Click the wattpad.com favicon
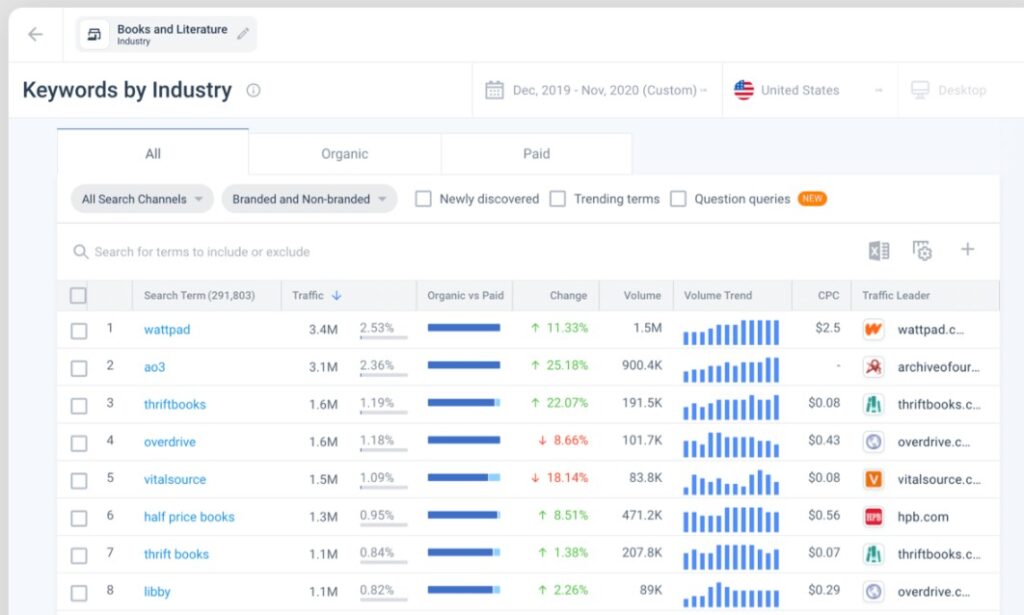The width and height of the screenshot is (1024, 615). tap(873, 329)
